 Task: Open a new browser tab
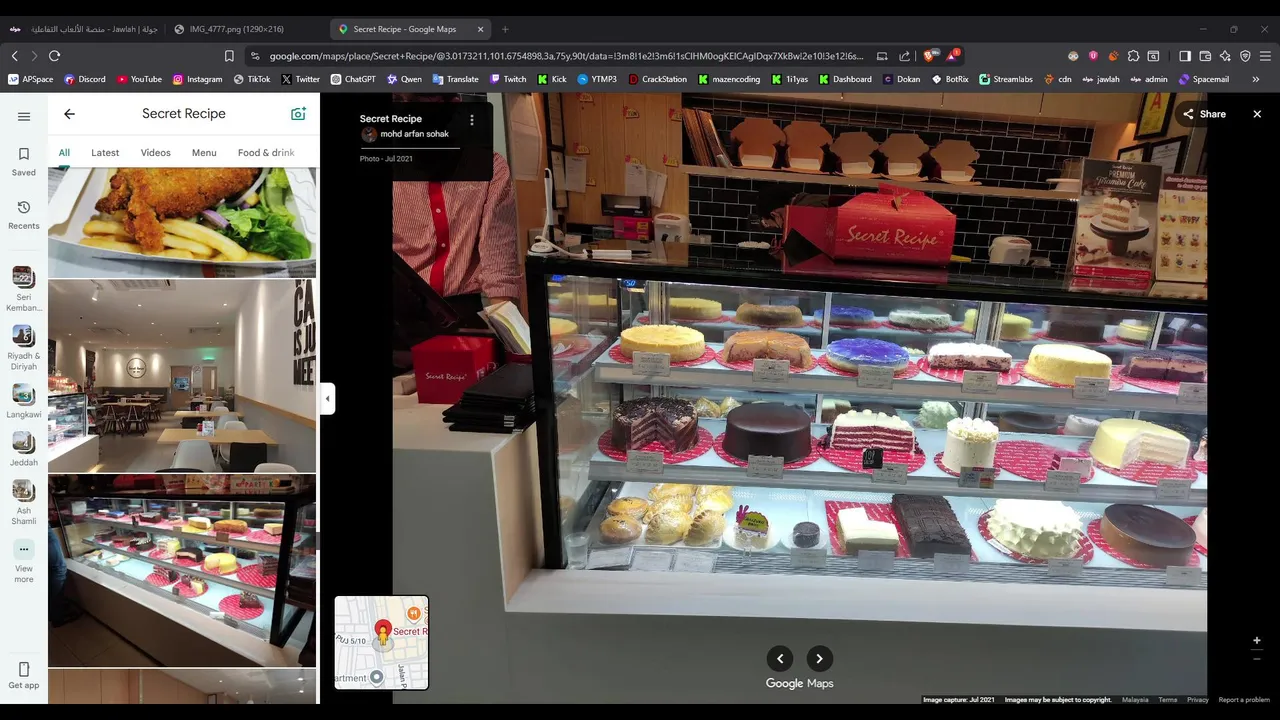[x=505, y=29]
